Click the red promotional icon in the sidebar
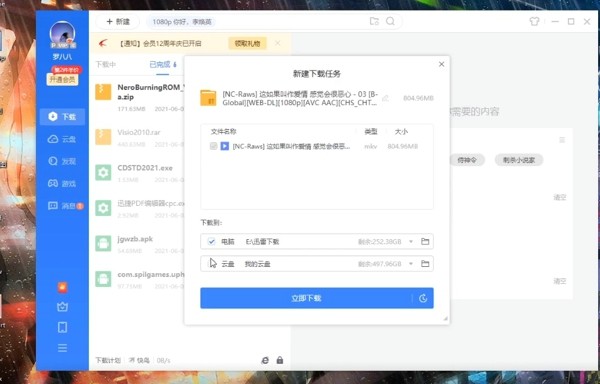600x384 pixels. click(62, 287)
